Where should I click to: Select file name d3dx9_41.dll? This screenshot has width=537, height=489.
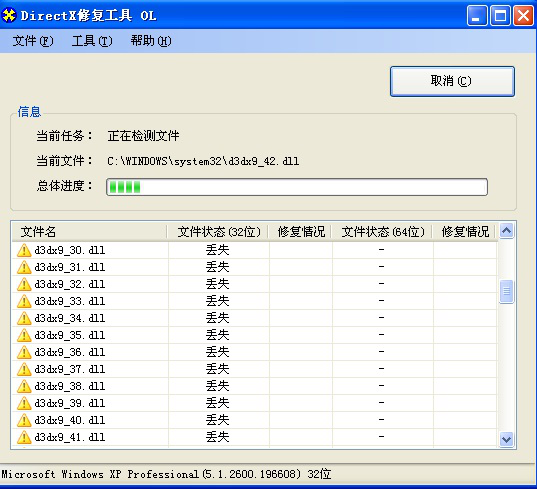(70, 437)
